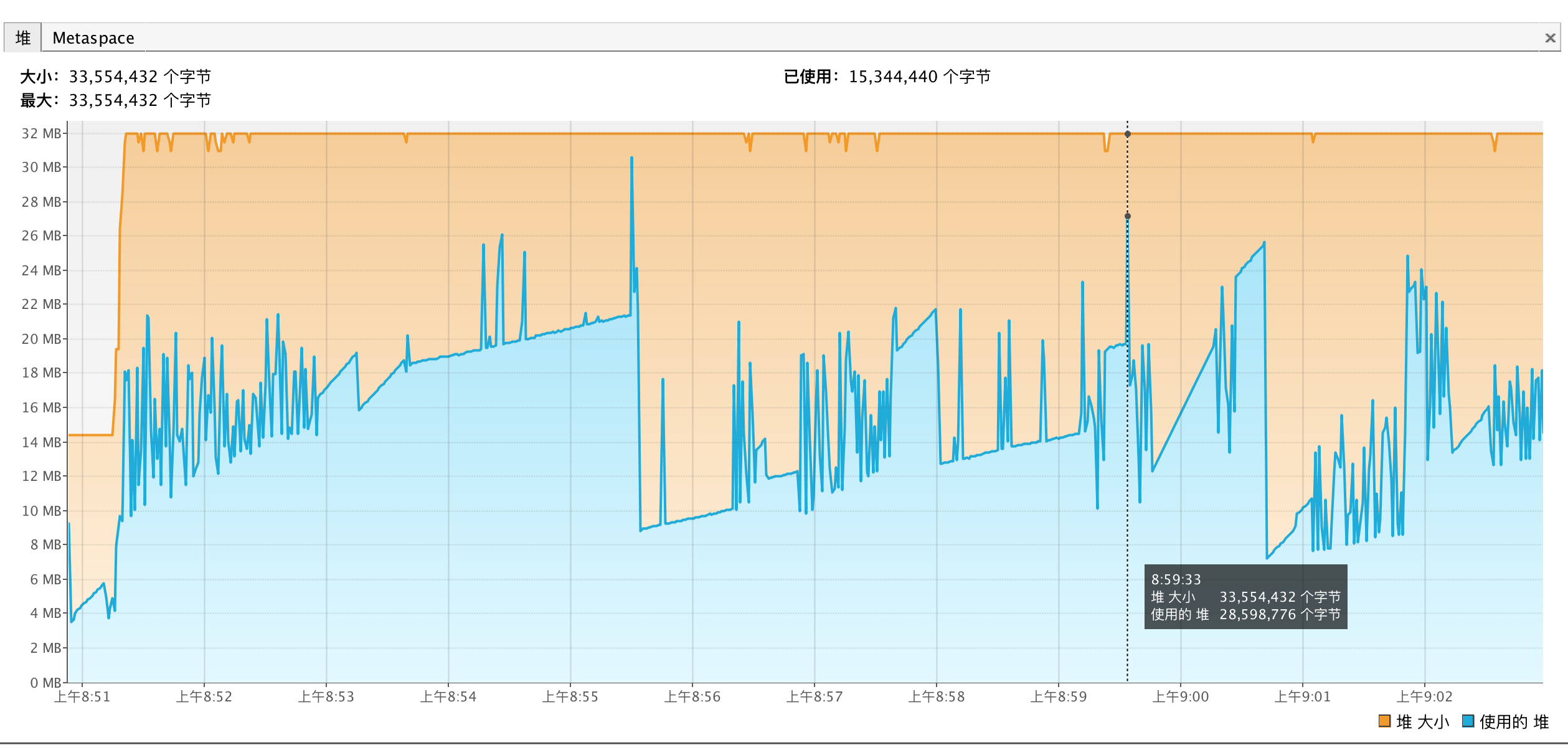The image size is (1568, 745).
Task: Click the 22 MB axis label
Action: tap(42, 304)
